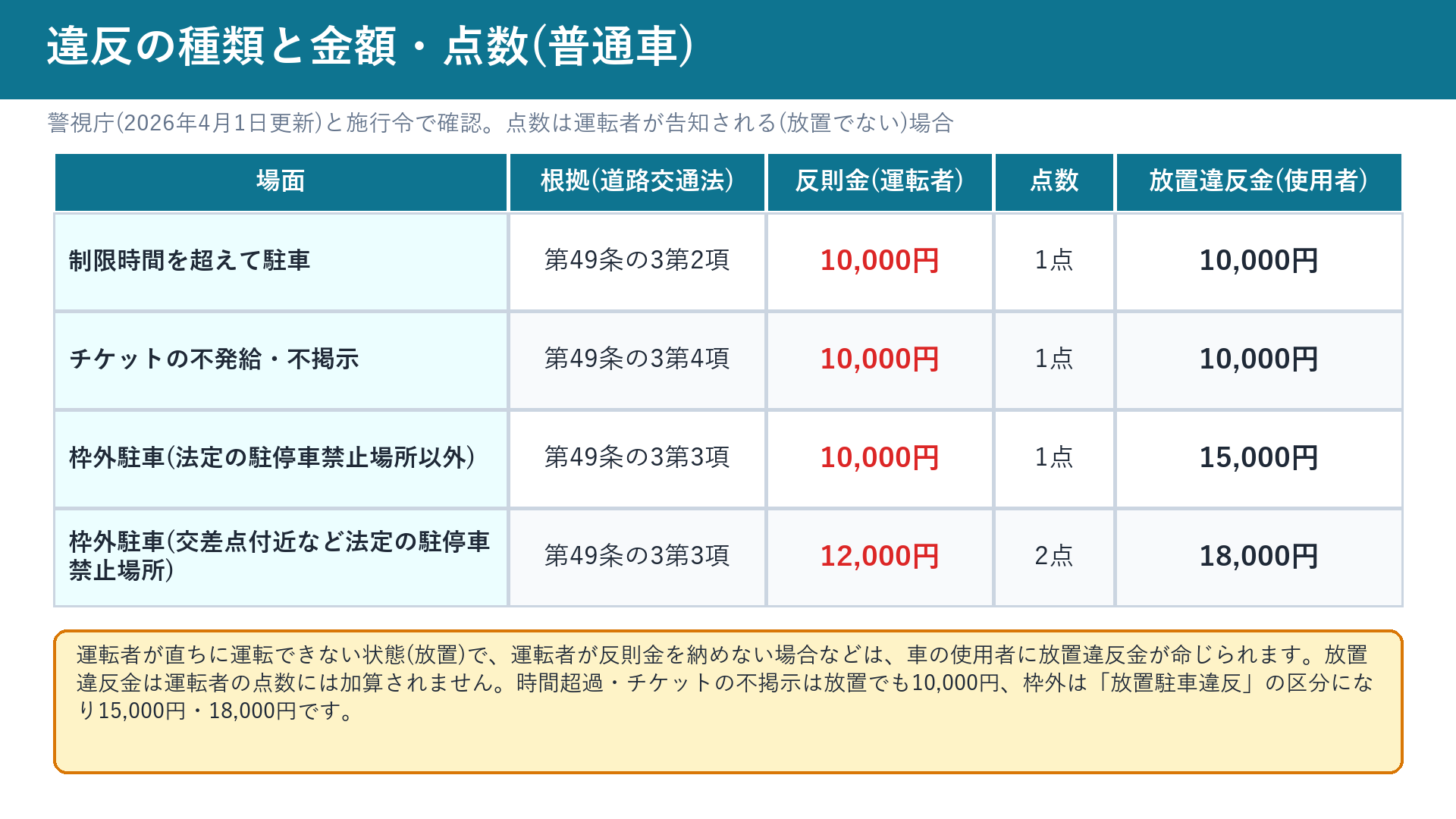Click the red 10,000円 in 法定の駐停車禁止場所以外 row

pos(880,457)
